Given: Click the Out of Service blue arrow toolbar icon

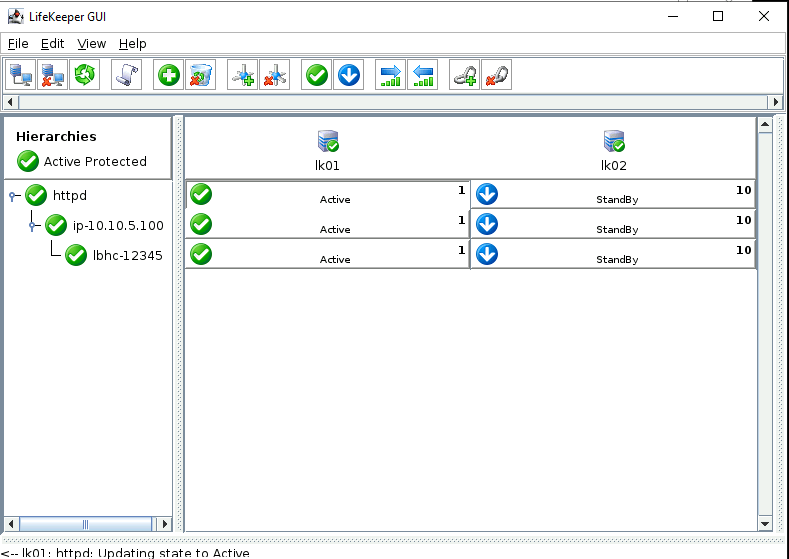Looking at the screenshot, I should [349, 75].
